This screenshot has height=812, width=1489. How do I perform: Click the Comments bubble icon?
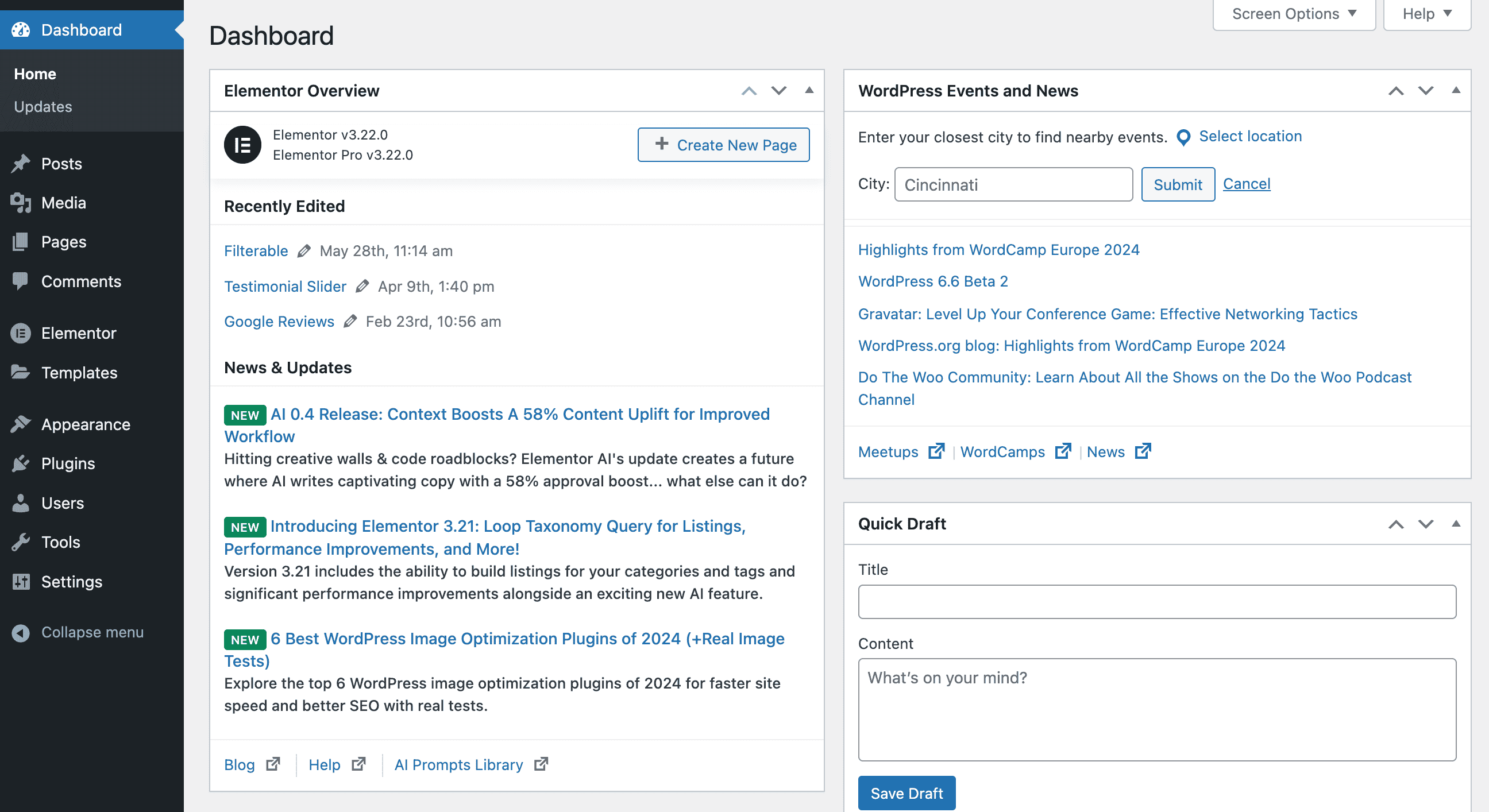[x=21, y=281]
